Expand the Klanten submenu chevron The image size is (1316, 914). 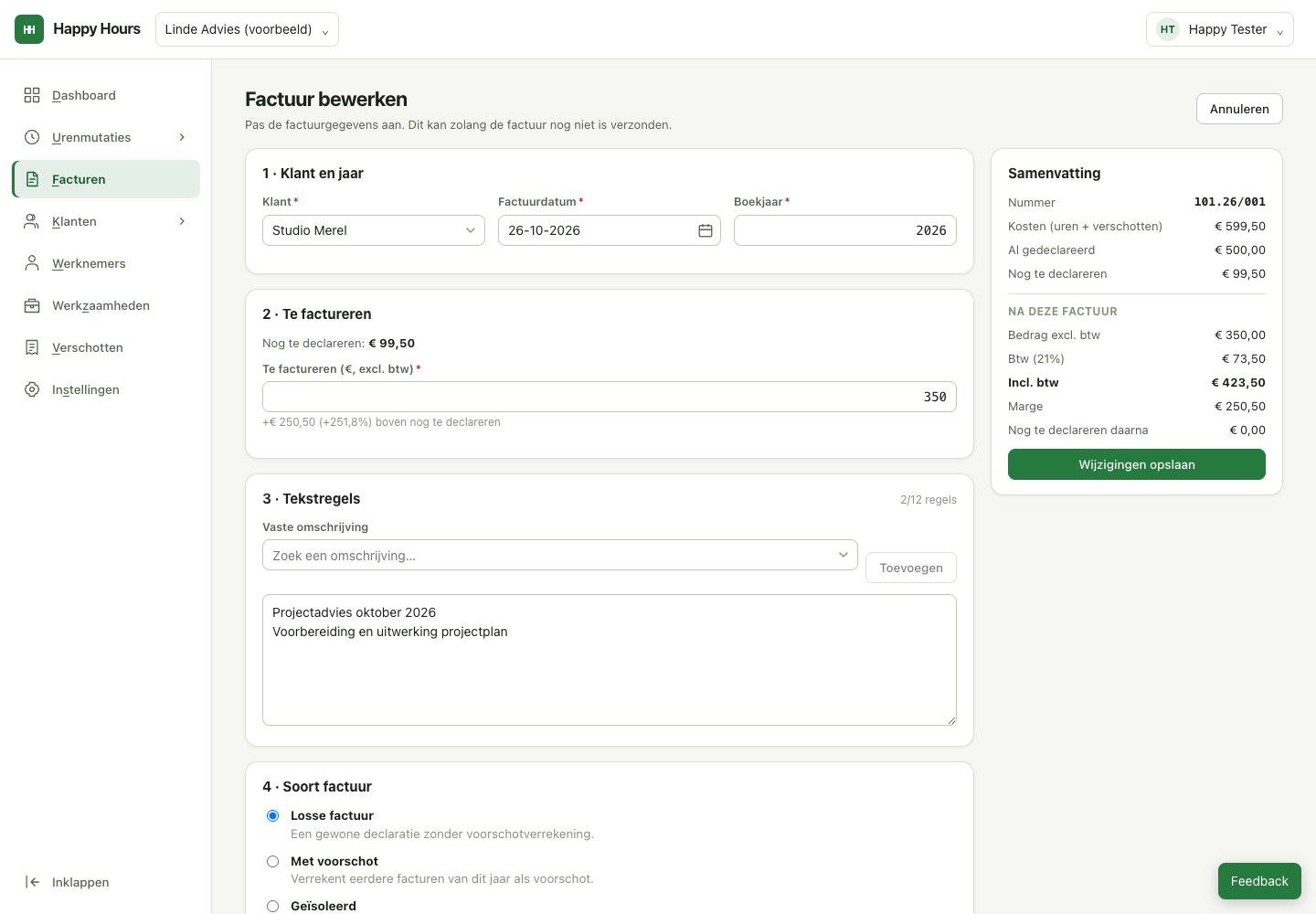[182, 221]
